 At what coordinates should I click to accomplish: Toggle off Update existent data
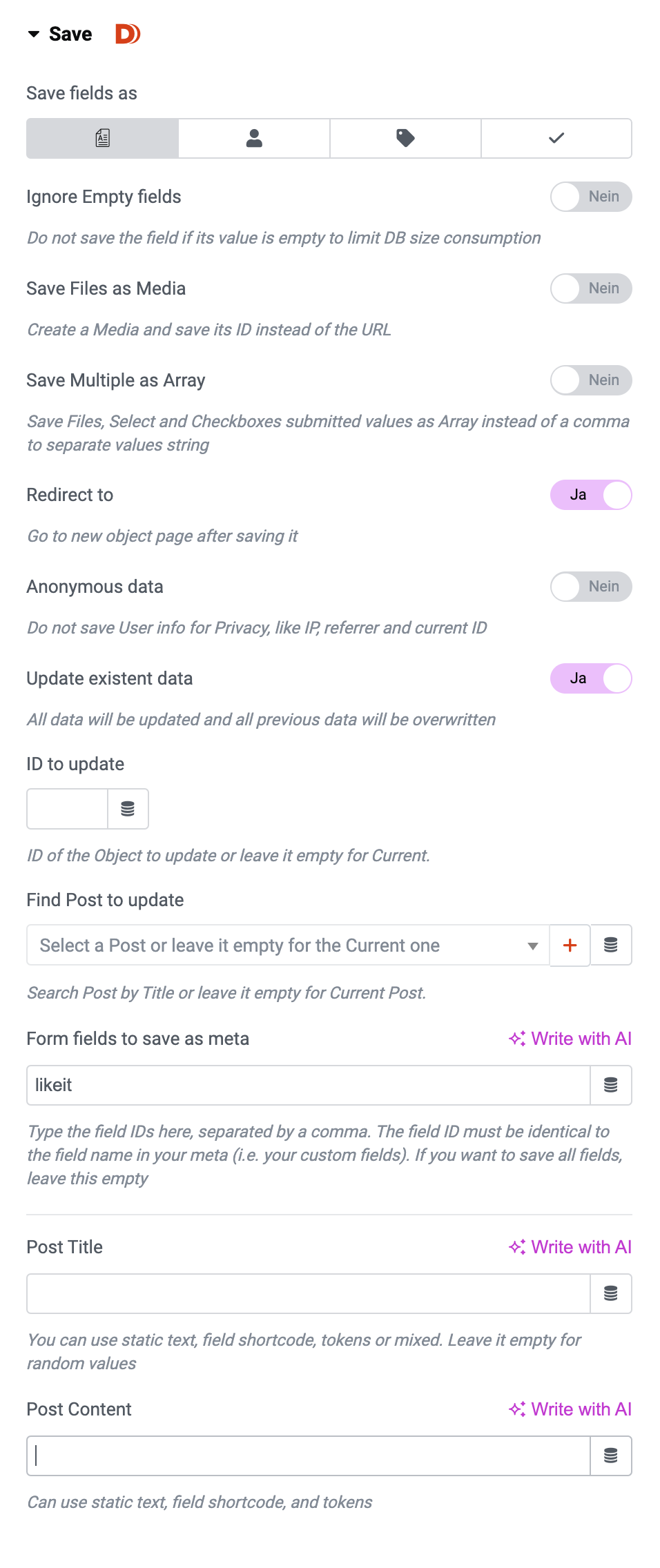tap(591, 678)
